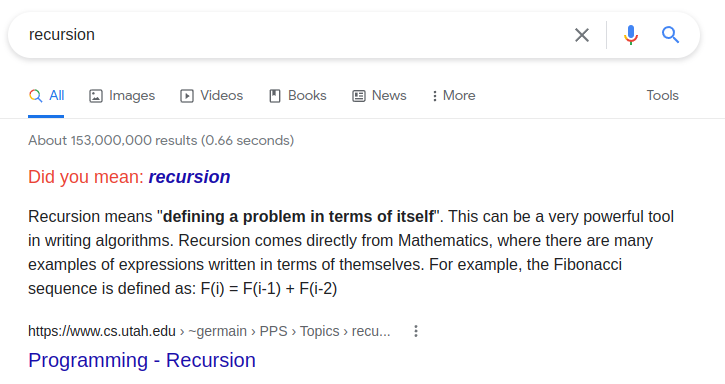This screenshot has height=384, width=725.
Task: Click the Images tab icon
Action: coord(96,96)
